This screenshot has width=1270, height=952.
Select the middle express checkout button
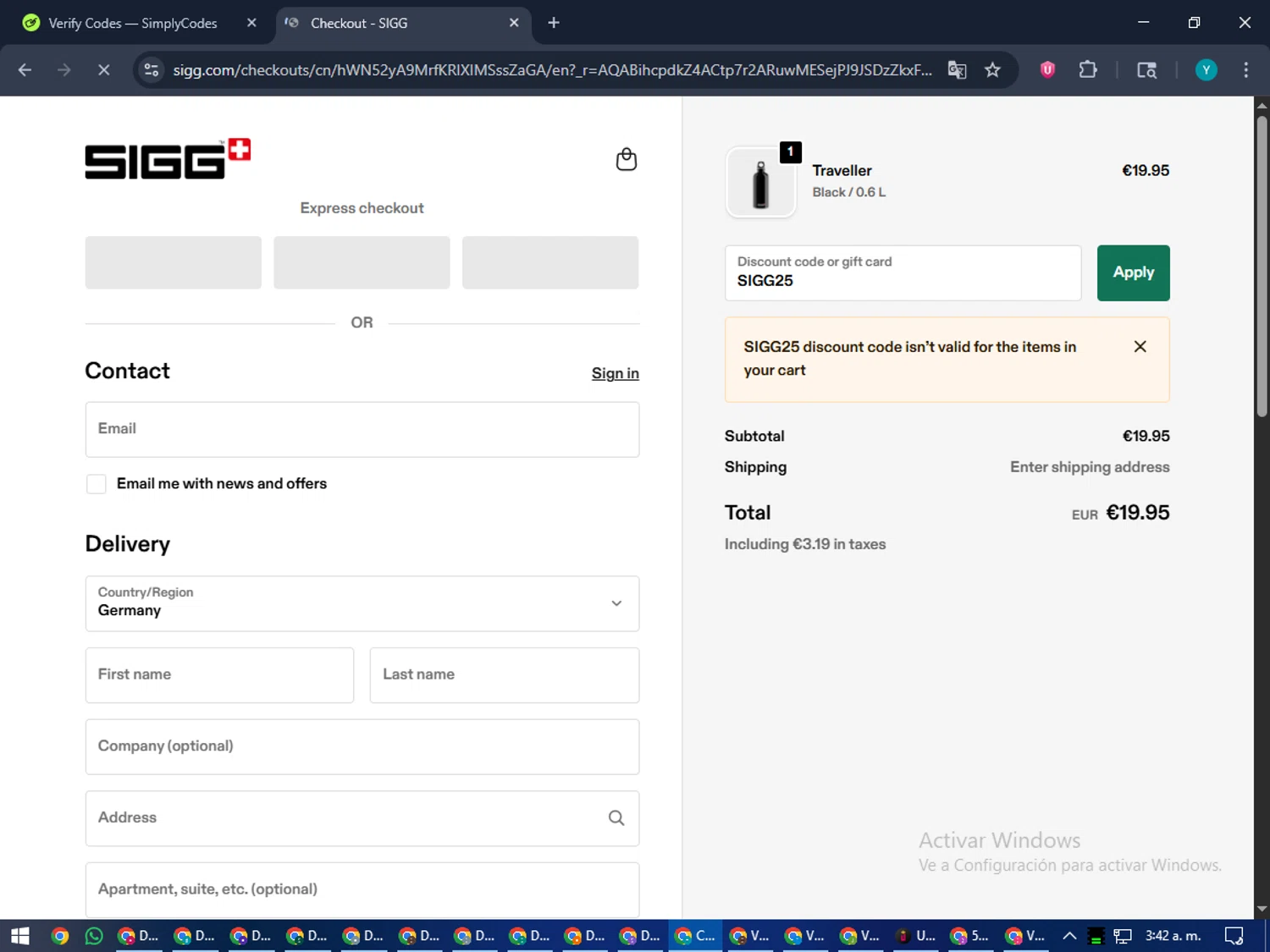point(362,262)
